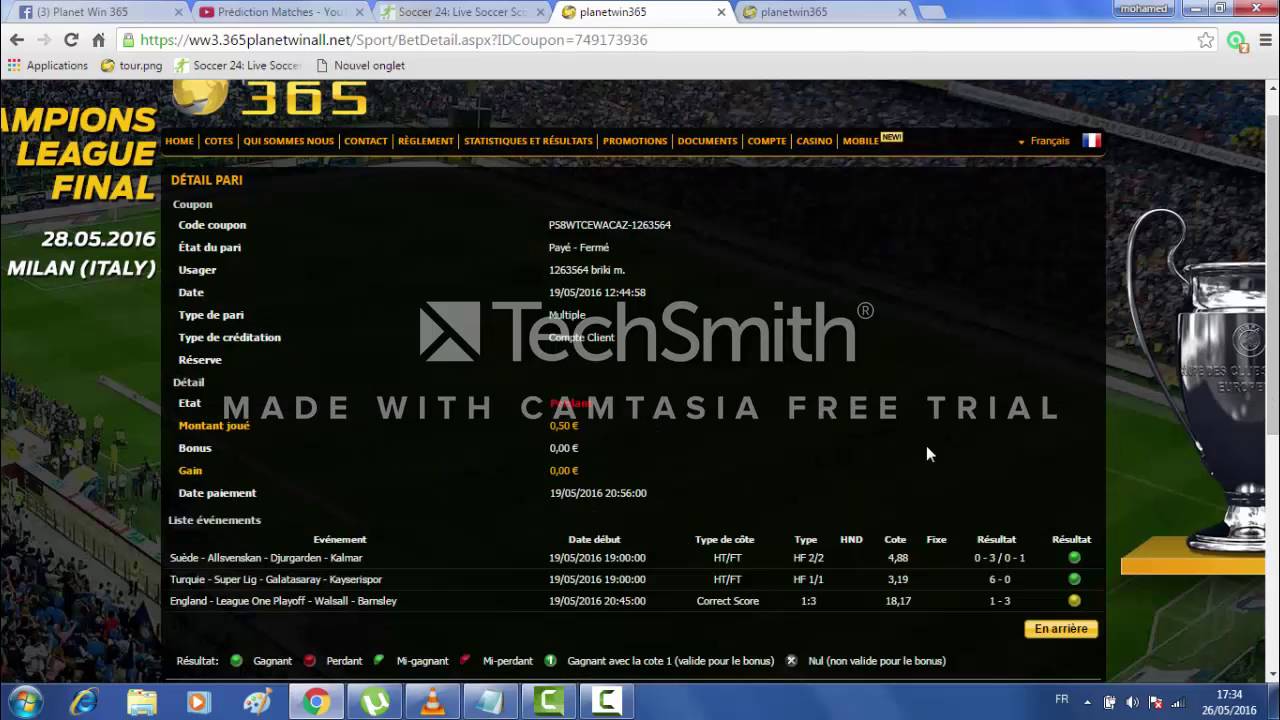Viewport: 1280px width, 720px height.
Task: Open the COMPTE menu item
Action: pos(767,141)
